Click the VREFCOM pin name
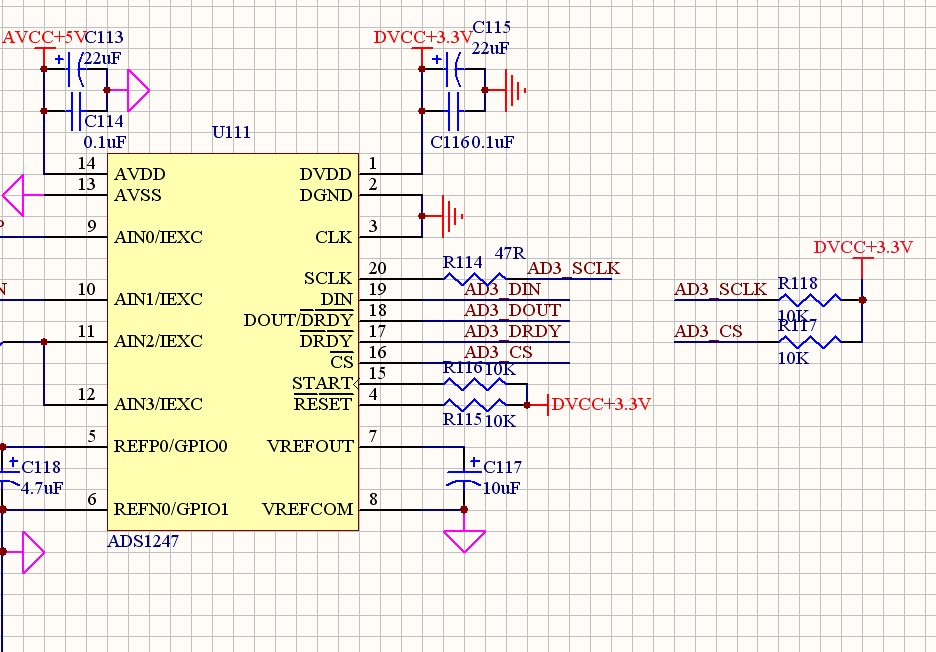Viewport: 936px width, 652px height. (x=307, y=509)
